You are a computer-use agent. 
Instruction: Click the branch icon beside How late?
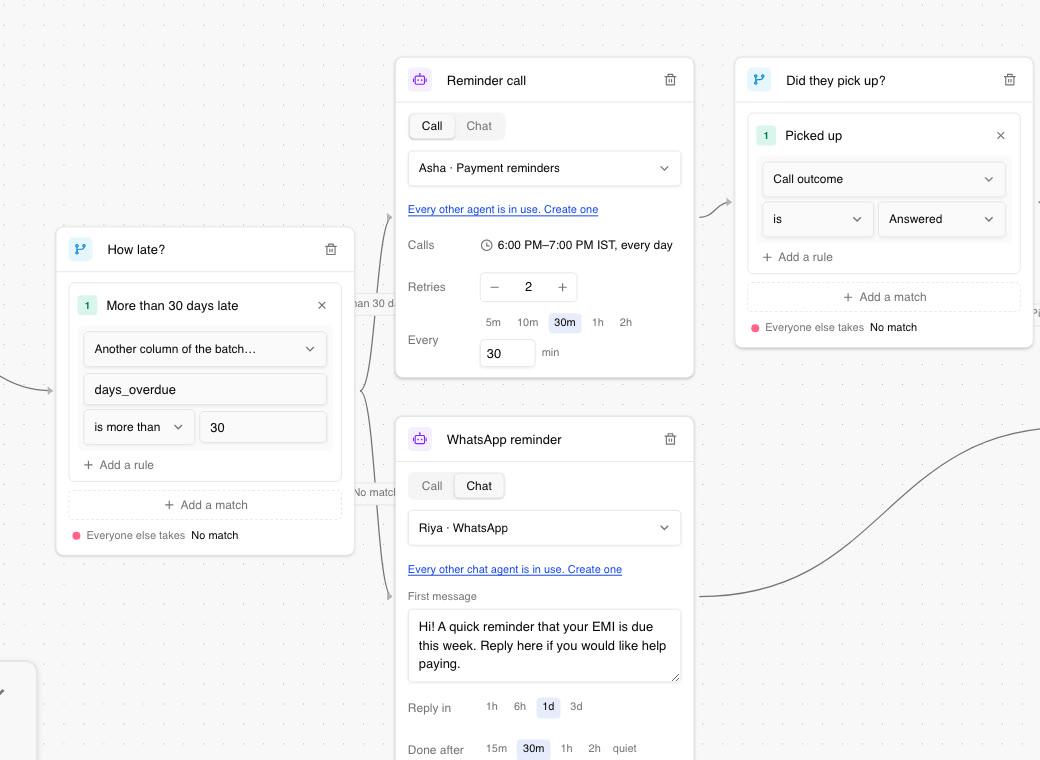click(x=80, y=249)
